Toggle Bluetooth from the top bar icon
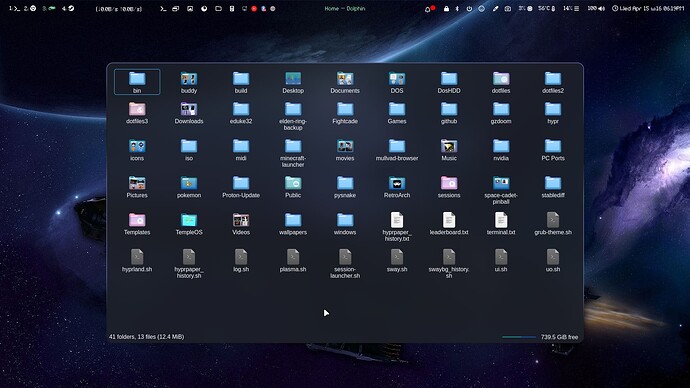690x388 pixels. coord(457,9)
